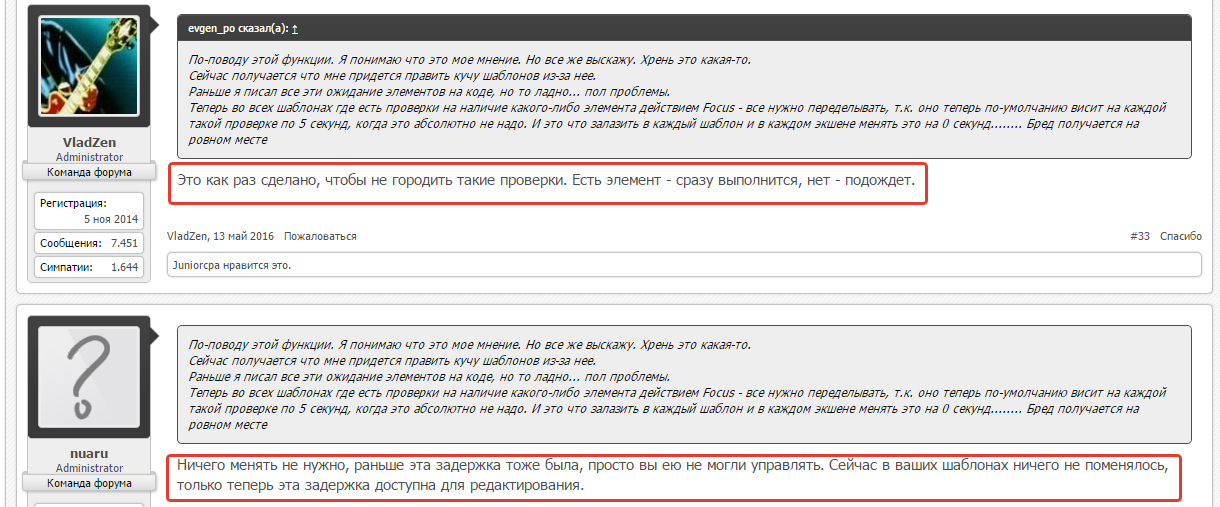Jump to quoted evgen_po post via arrow

[x=295, y=28]
